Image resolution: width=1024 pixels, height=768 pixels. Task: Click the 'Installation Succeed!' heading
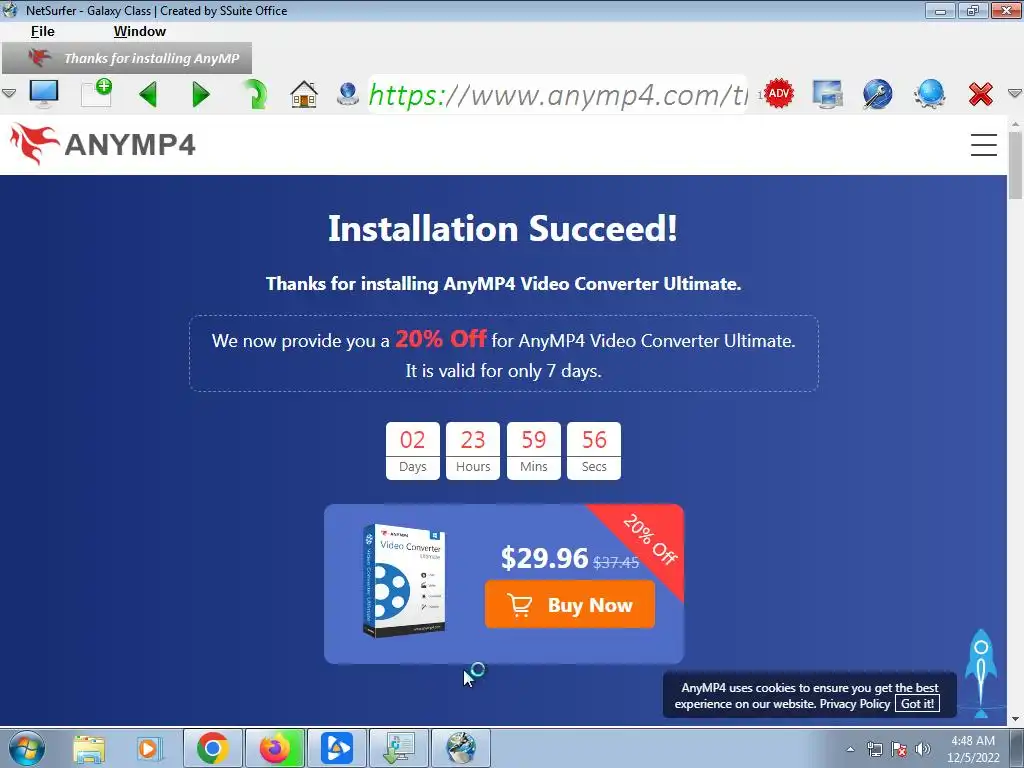pyautogui.click(x=503, y=229)
